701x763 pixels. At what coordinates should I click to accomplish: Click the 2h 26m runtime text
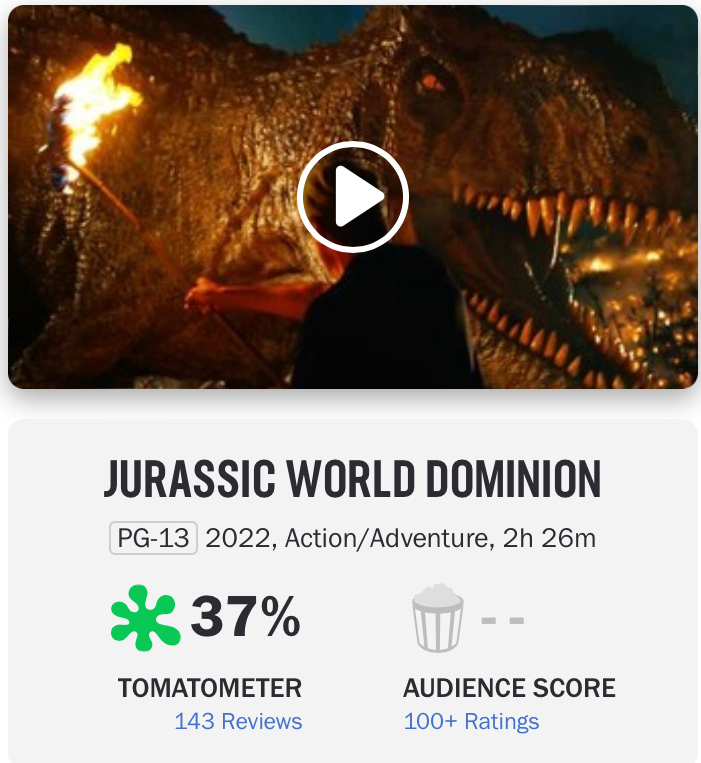pyautogui.click(x=549, y=538)
